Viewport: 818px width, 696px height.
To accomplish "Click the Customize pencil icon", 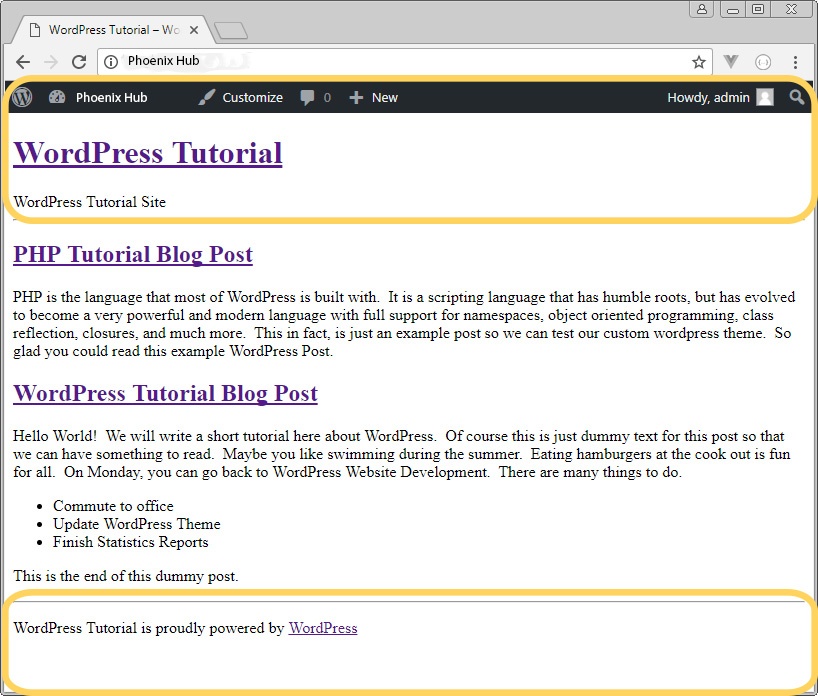I will 205,97.
